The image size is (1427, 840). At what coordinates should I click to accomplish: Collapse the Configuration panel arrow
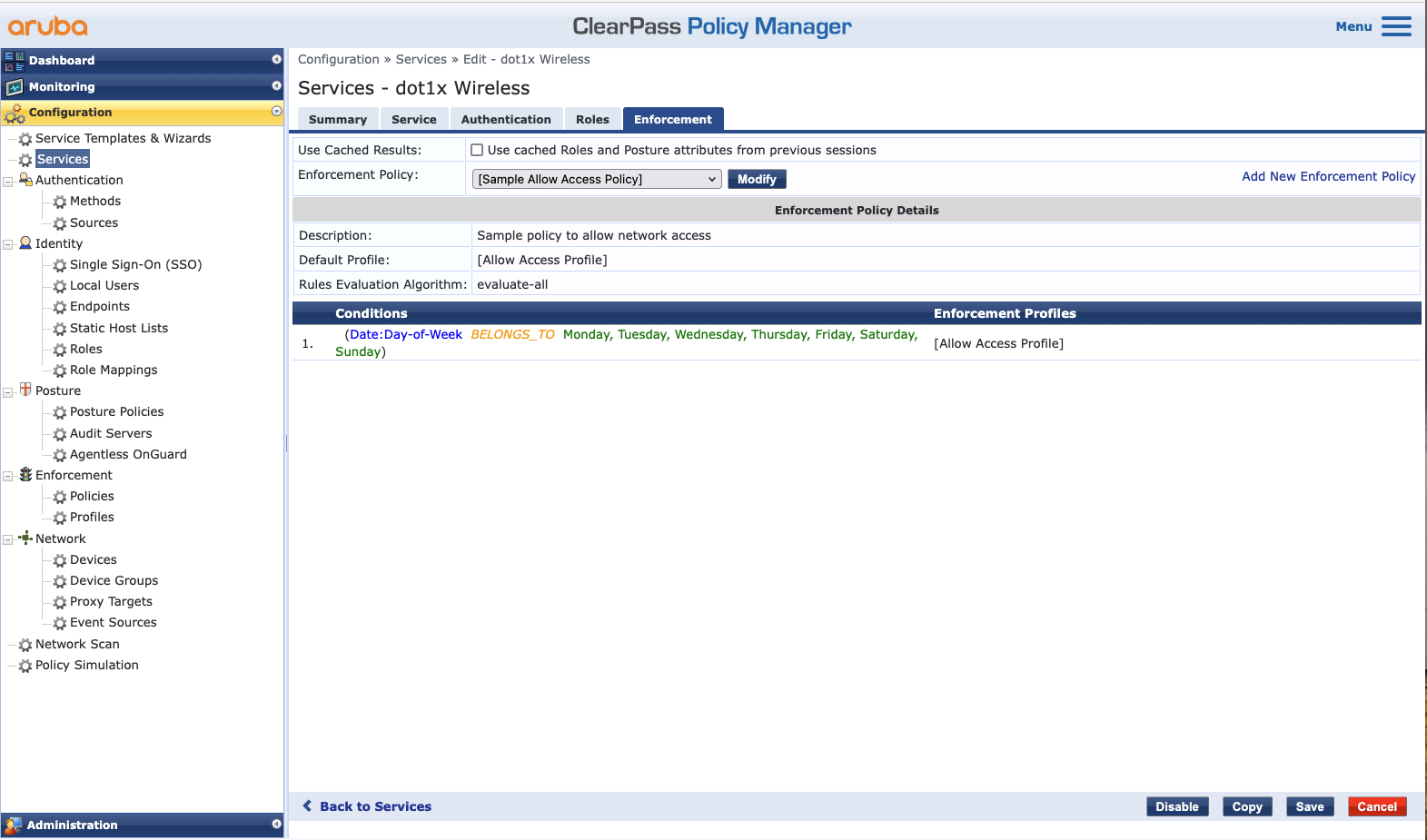[x=277, y=111]
